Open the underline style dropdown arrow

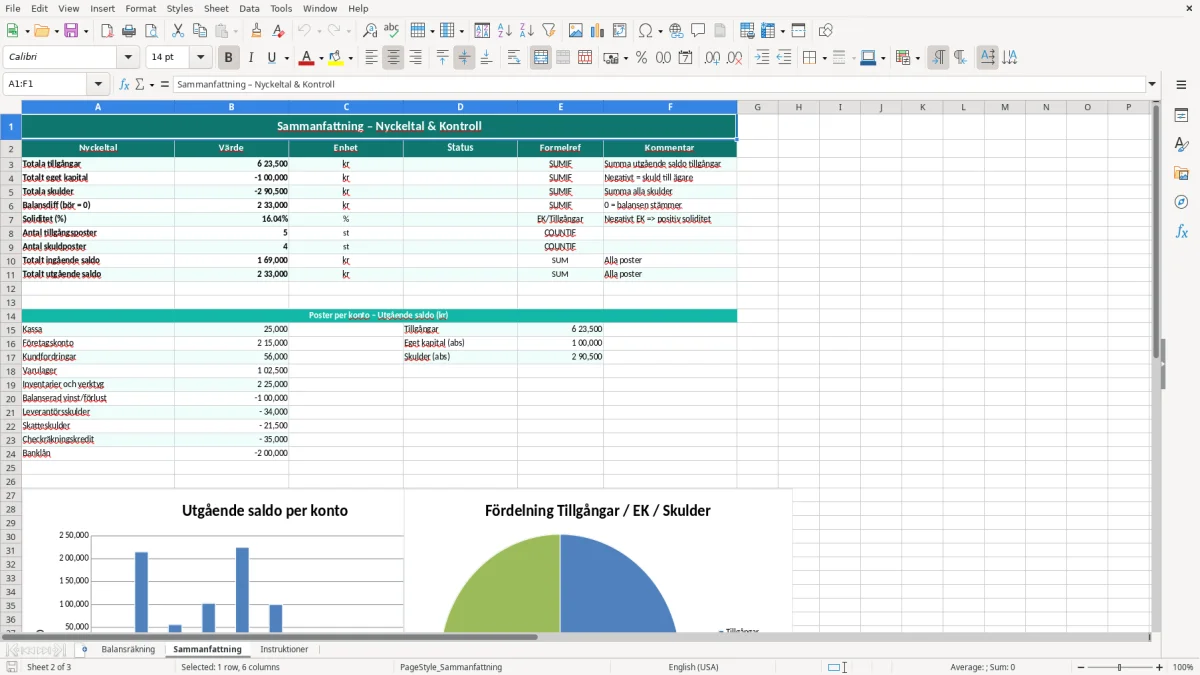[x=285, y=58]
